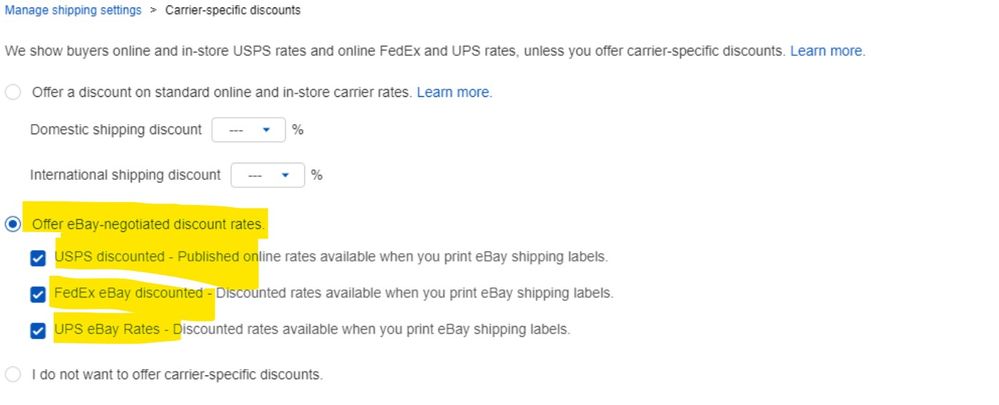Image resolution: width=999 pixels, height=405 pixels.
Task: Click the 'Domestic shipping discount' label text
Action: [116, 130]
